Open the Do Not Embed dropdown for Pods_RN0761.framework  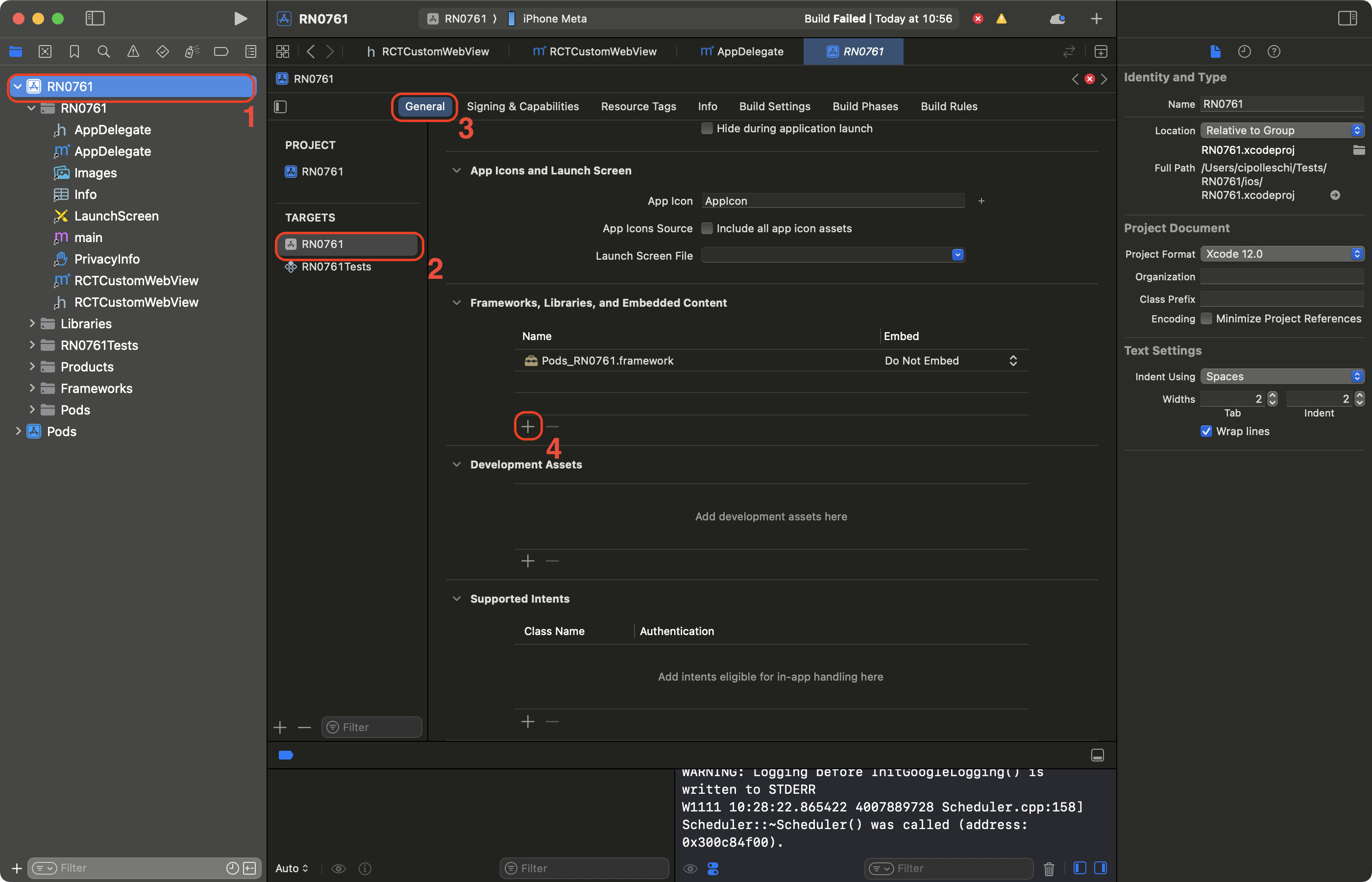pos(1013,360)
